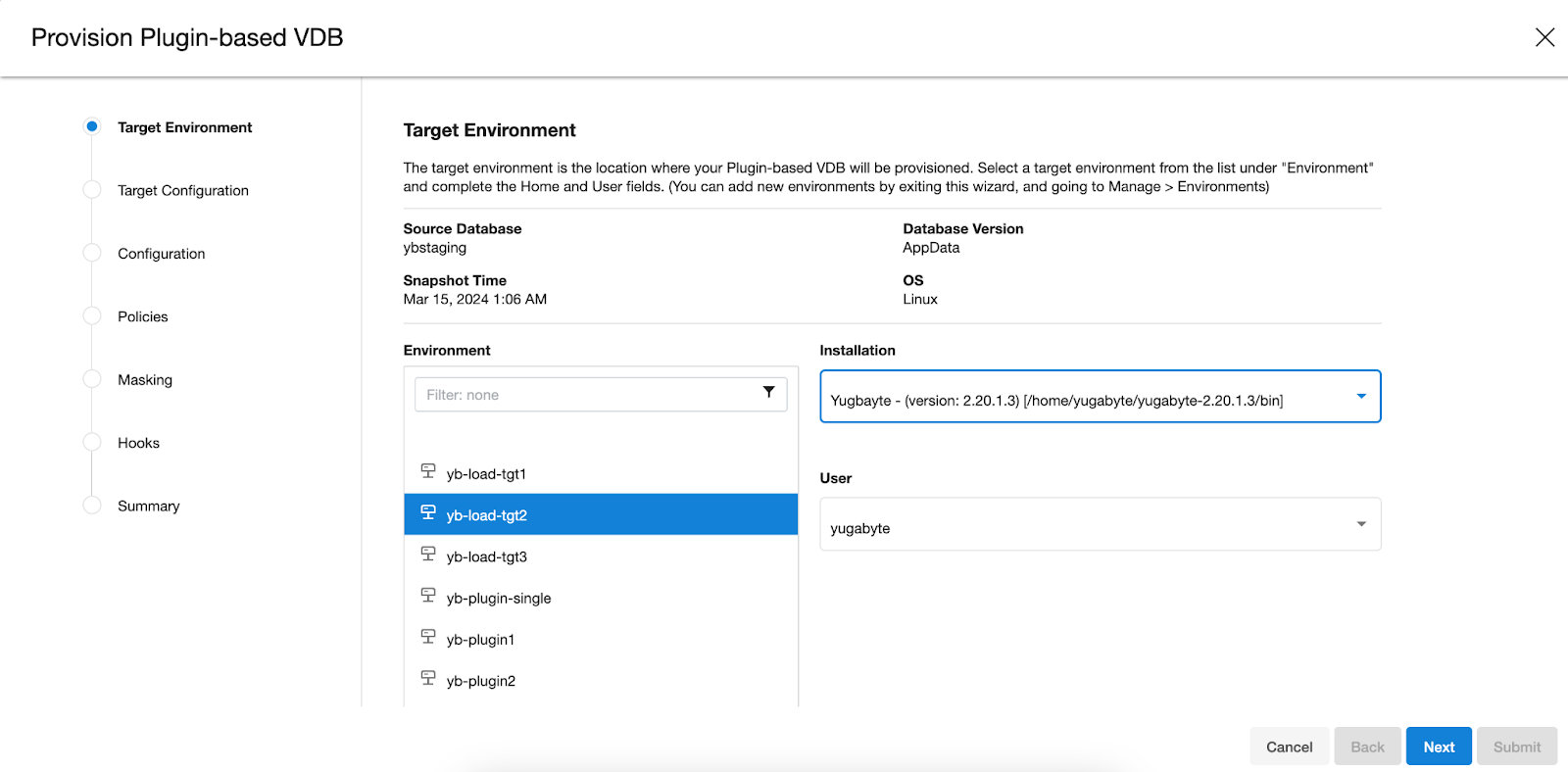Select the Target Configuration step circle
1568x772 pixels.
click(x=92, y=190)
